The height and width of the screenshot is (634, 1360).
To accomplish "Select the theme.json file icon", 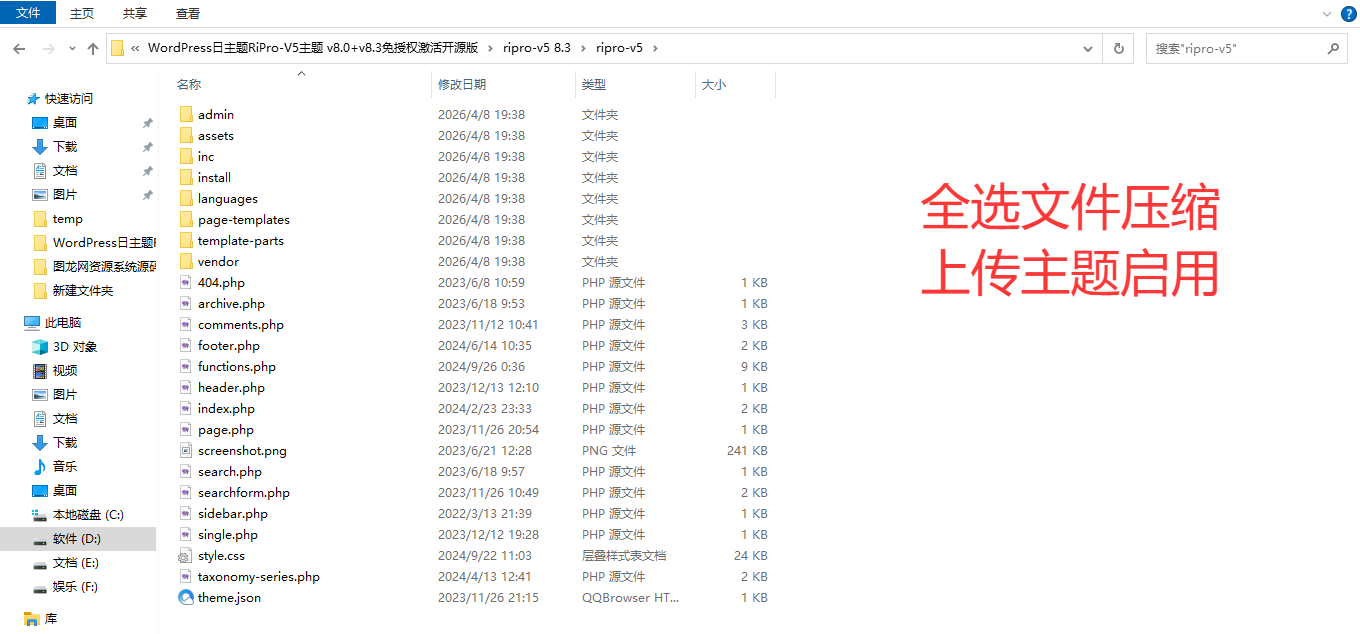I will 186,597.
